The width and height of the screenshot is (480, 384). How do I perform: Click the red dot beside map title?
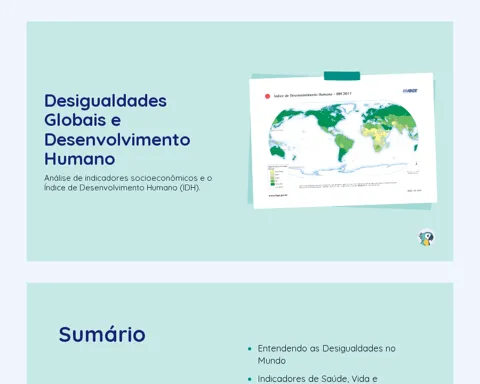point(267,96)
